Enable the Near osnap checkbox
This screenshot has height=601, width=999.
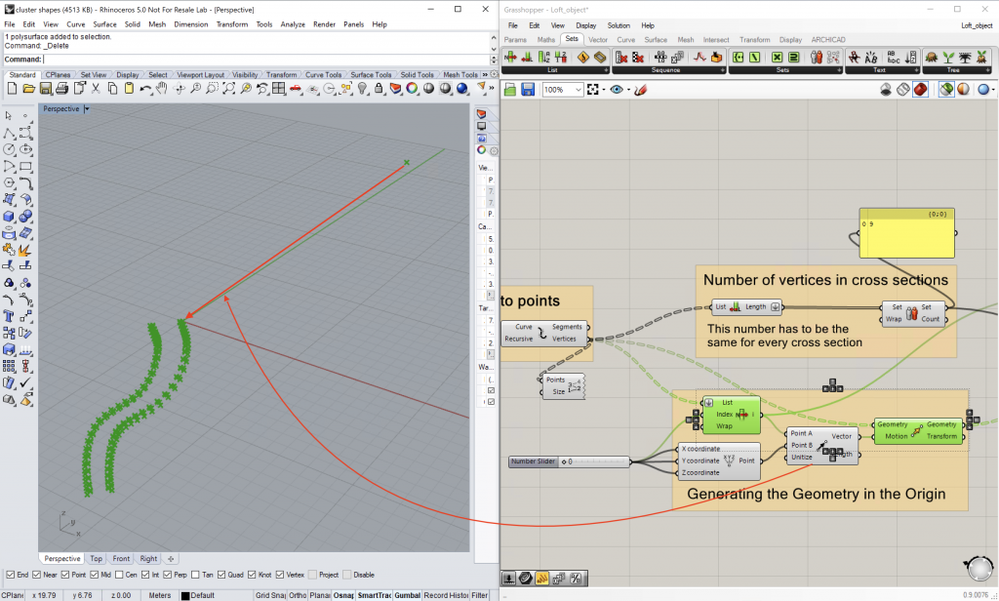[37, 575]
